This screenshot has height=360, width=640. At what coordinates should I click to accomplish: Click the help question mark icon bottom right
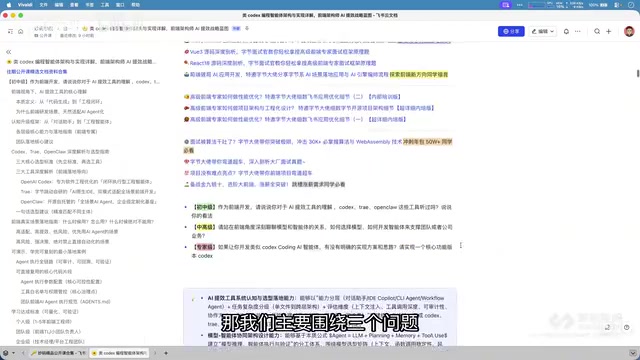[627, 327]
